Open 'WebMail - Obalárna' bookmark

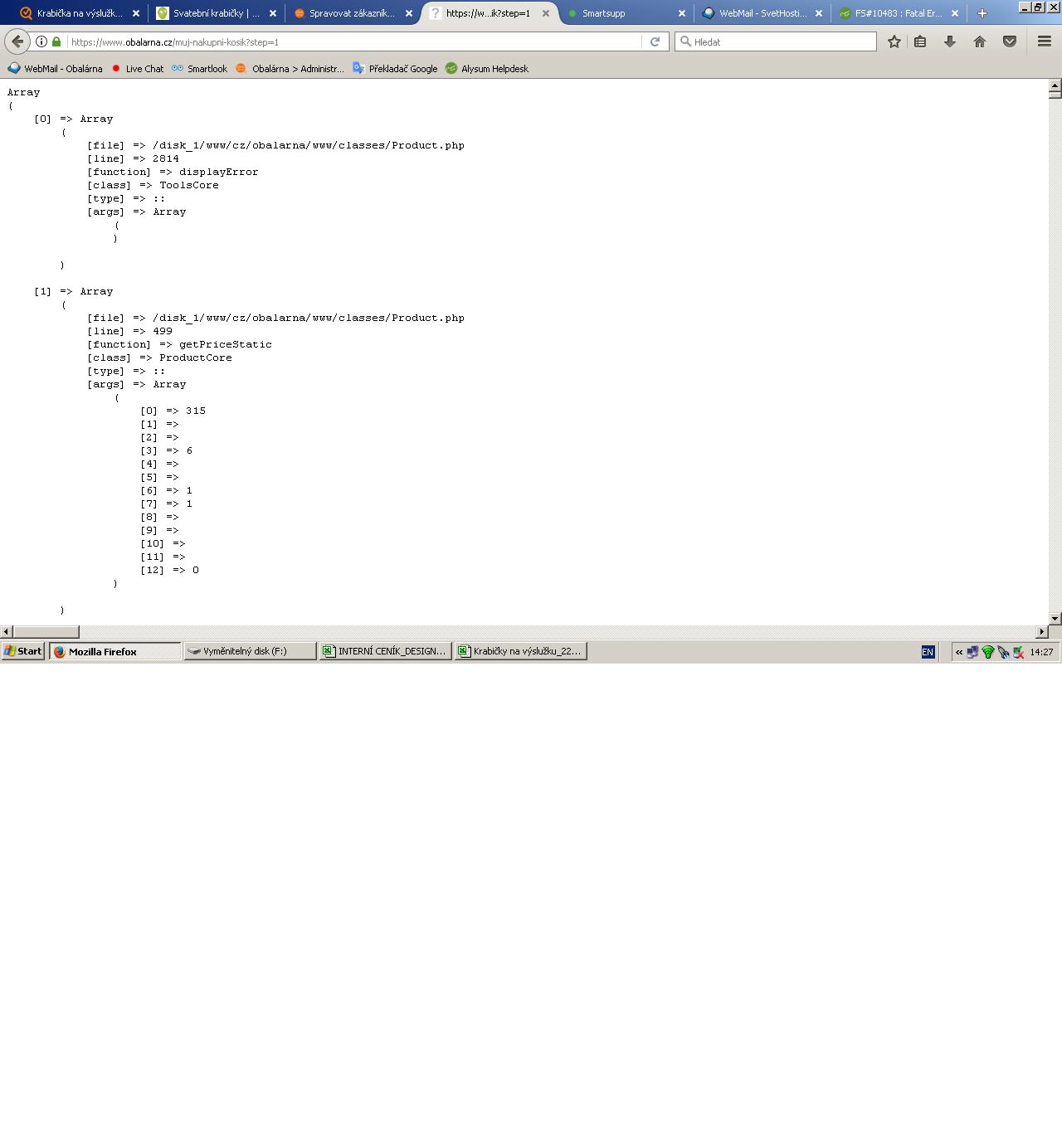(55, 69)
